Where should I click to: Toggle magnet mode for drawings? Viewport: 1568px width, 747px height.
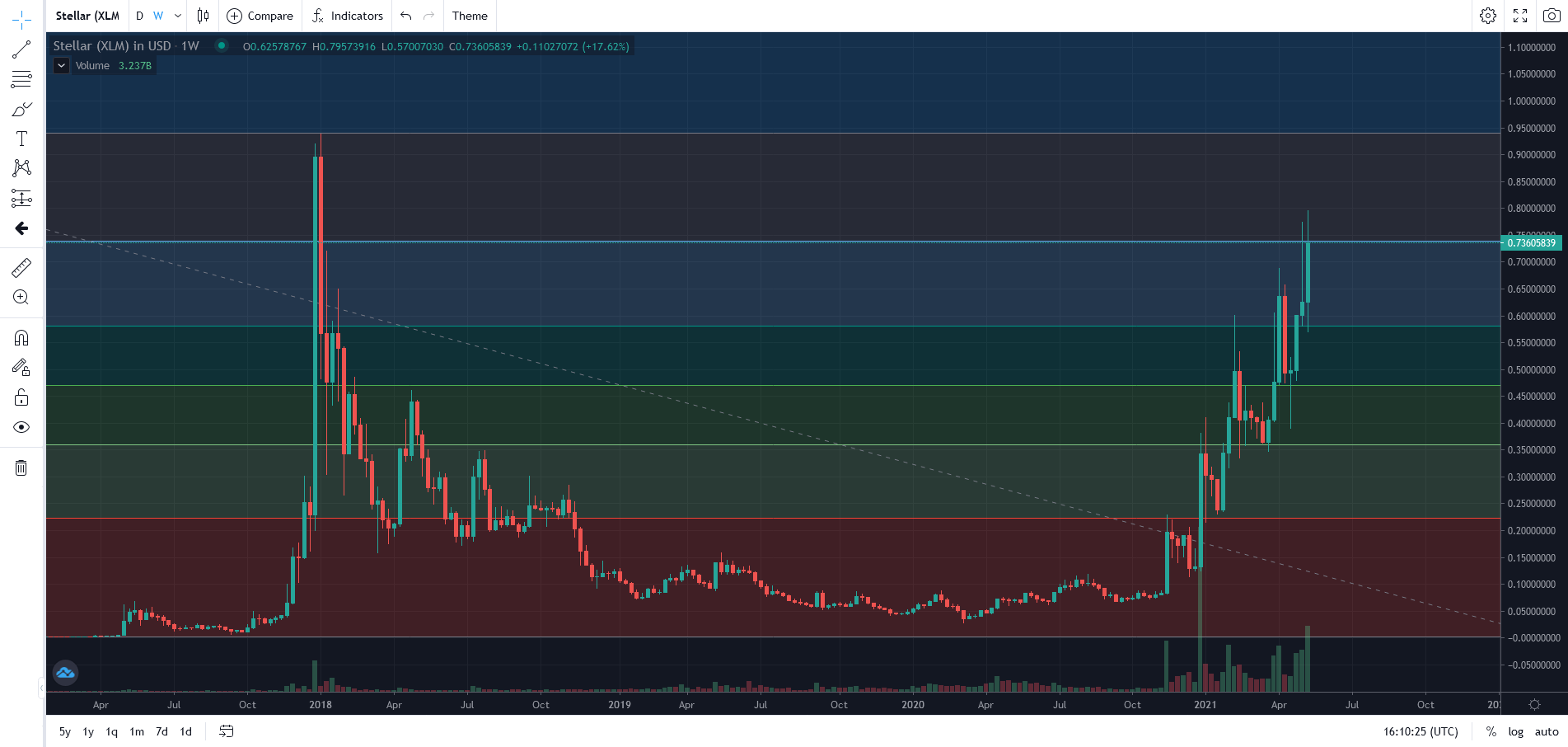pyautogui.click(x=21, y=338)
